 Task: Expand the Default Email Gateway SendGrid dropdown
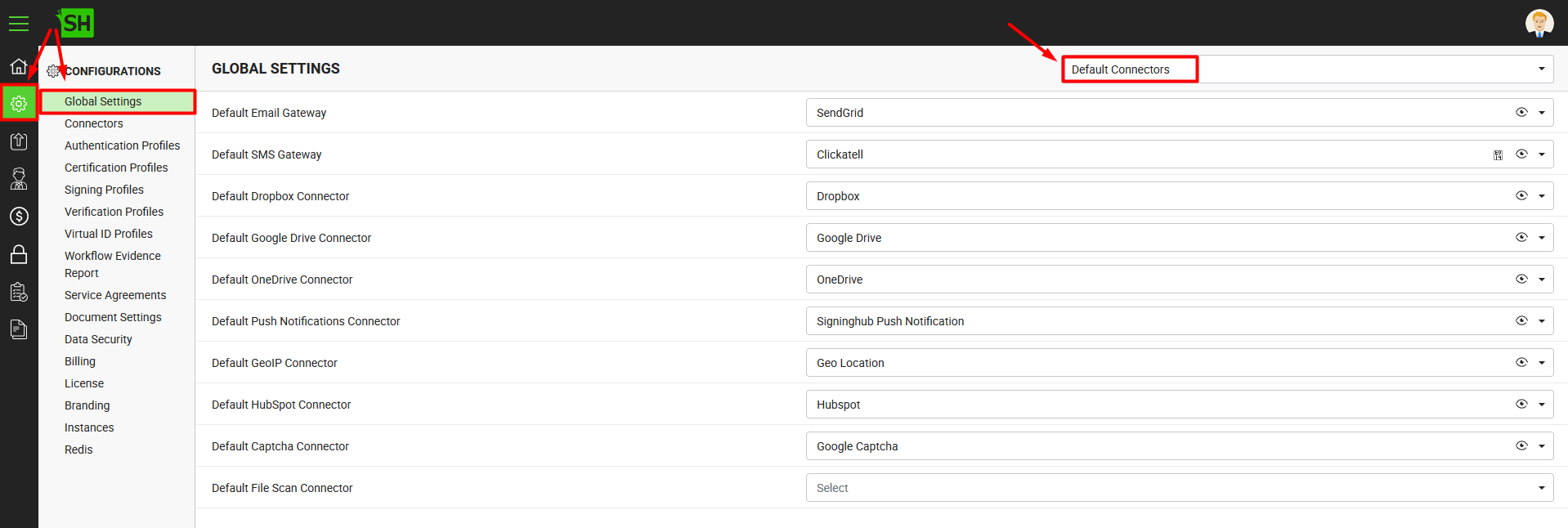1542,113
